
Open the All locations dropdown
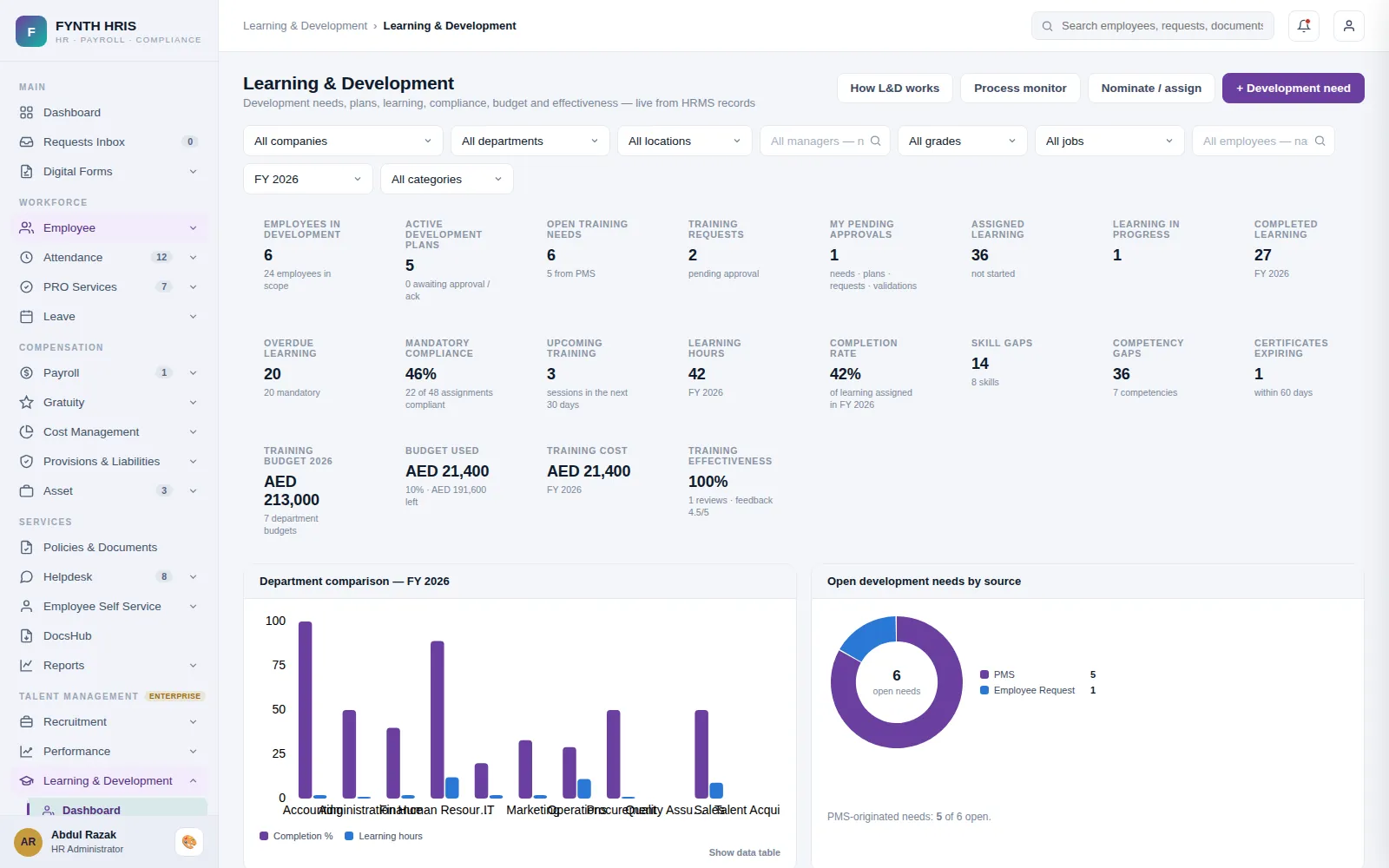tap(684, 141)
